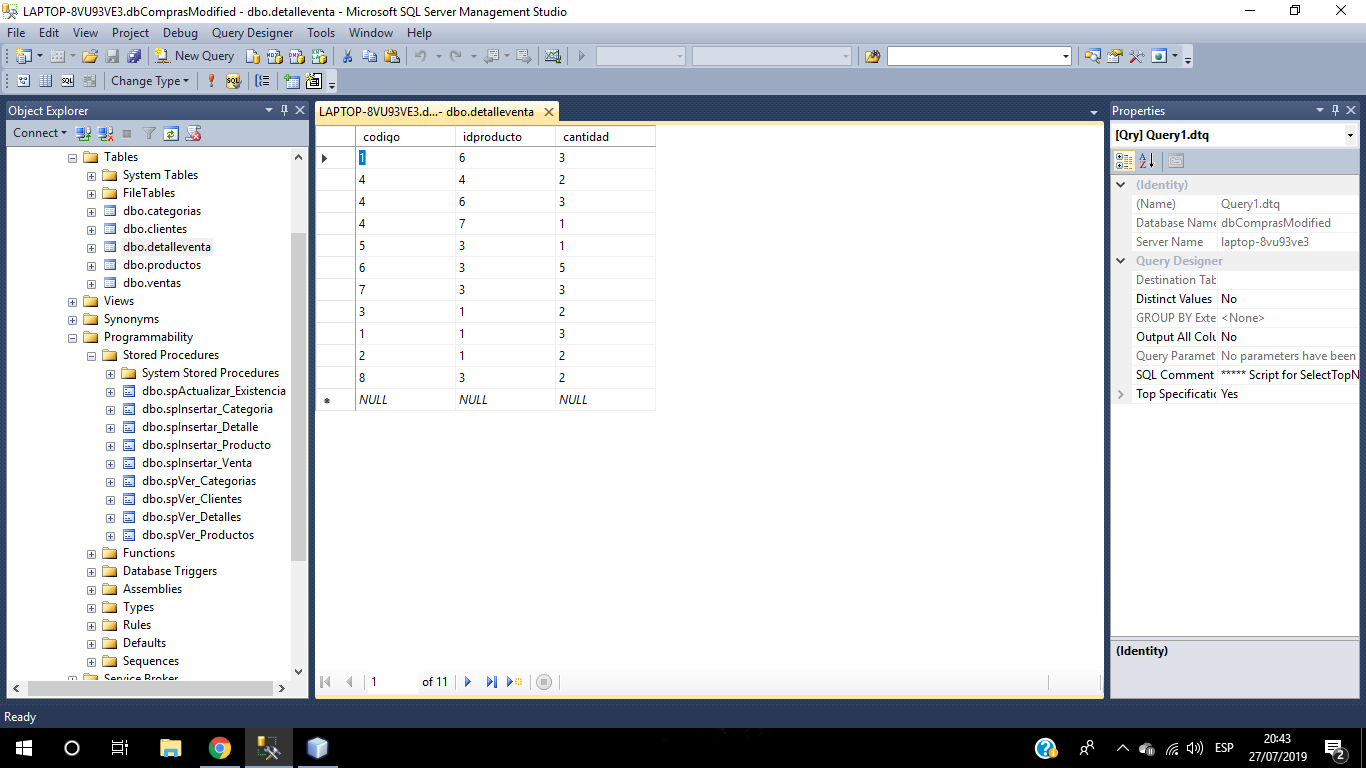Open file with the folder icon
The height and width of the screenshot is (768, 1366).
click(x=90, y=56)
